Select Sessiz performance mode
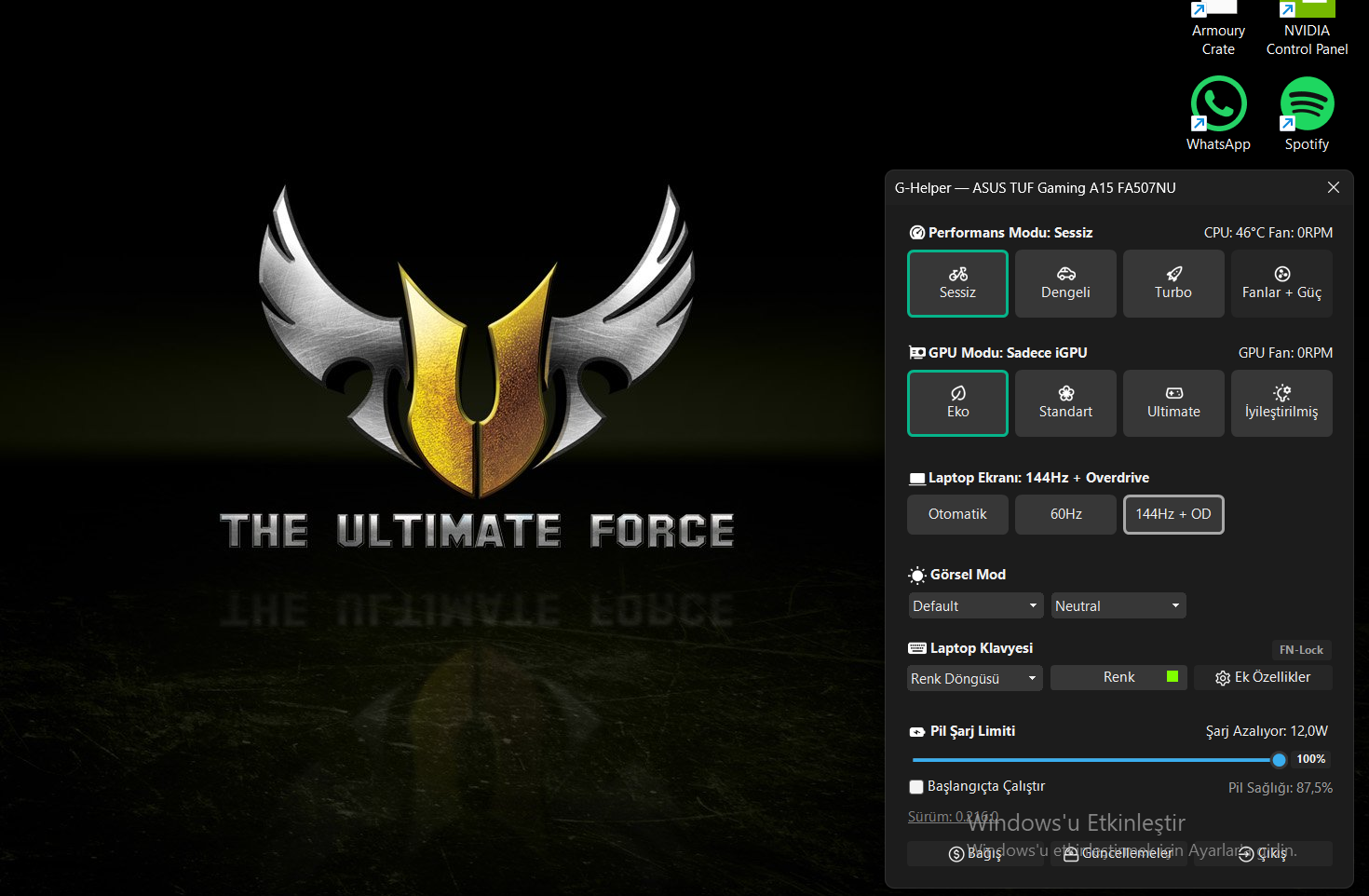Image resolution: width=1369 pixels, height=896 pixels. coord(957,284)
